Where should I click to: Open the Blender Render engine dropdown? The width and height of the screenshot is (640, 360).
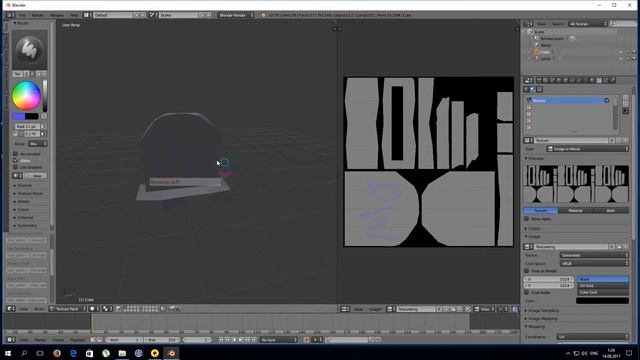(x=236, y=15)
